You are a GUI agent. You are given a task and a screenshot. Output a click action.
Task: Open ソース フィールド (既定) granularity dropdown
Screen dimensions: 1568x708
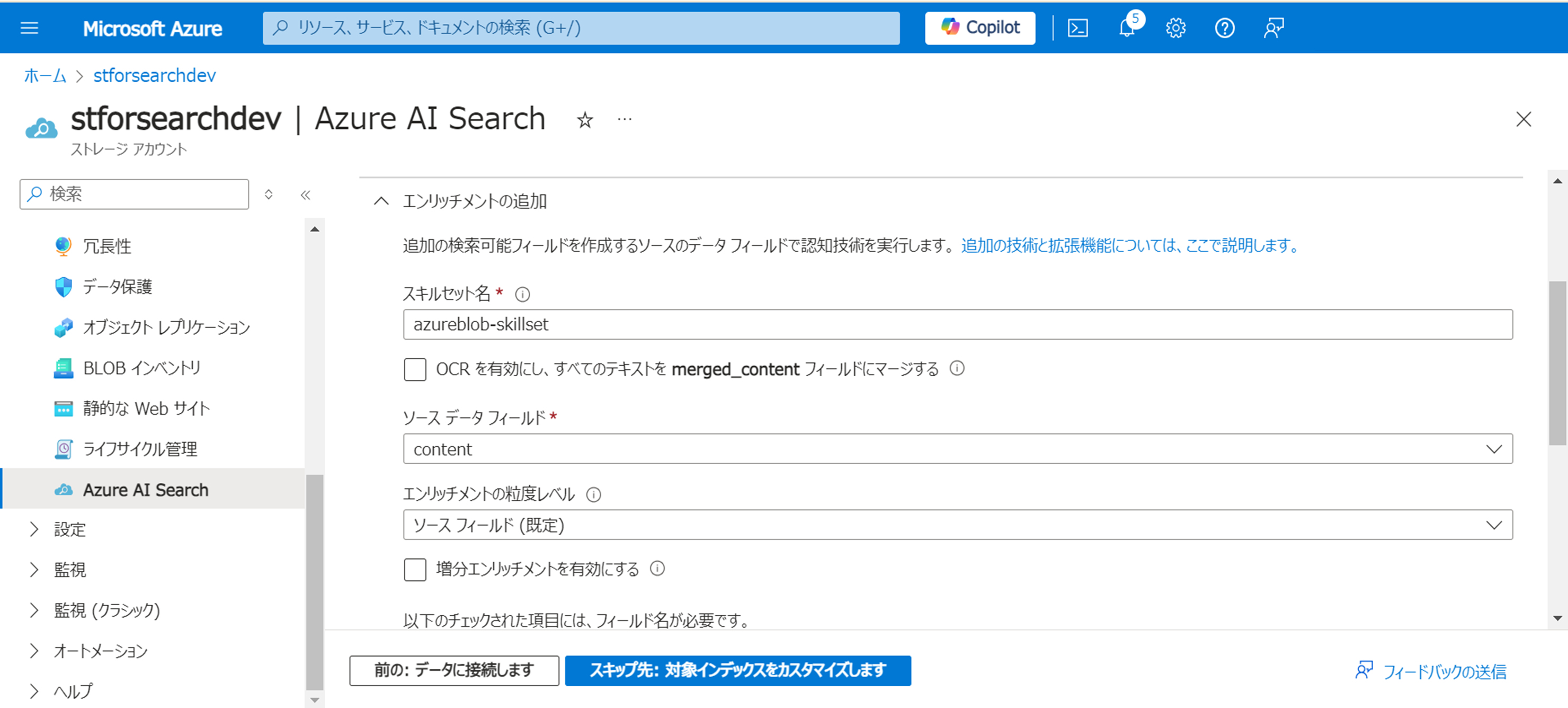pos(957,525)
